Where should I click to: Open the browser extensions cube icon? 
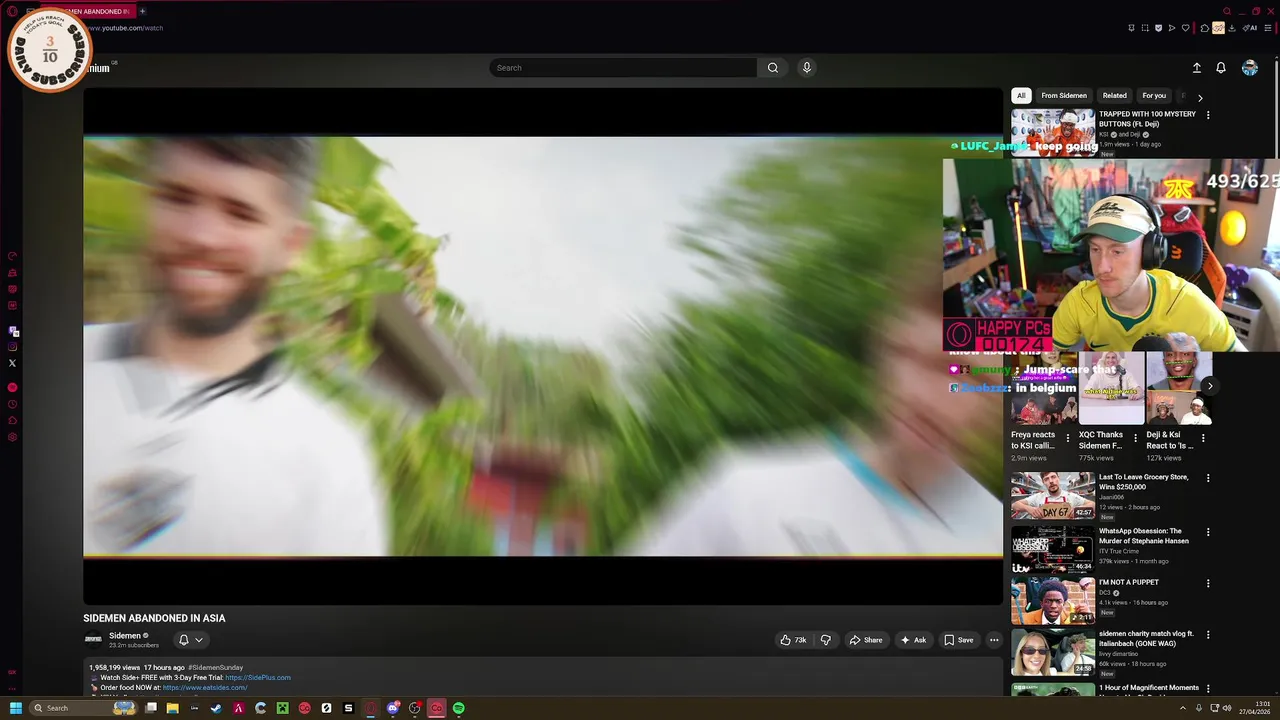1204,28
